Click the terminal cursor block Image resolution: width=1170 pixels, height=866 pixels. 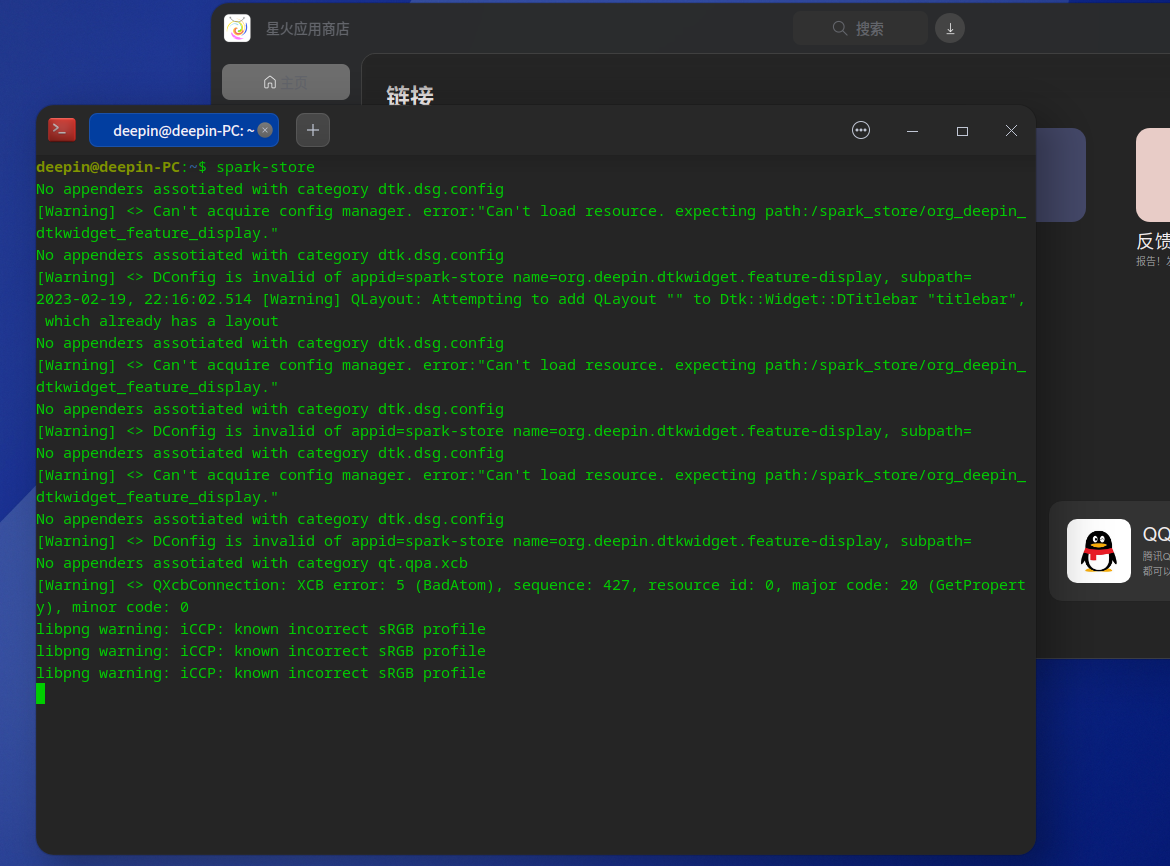pos(40,694)
